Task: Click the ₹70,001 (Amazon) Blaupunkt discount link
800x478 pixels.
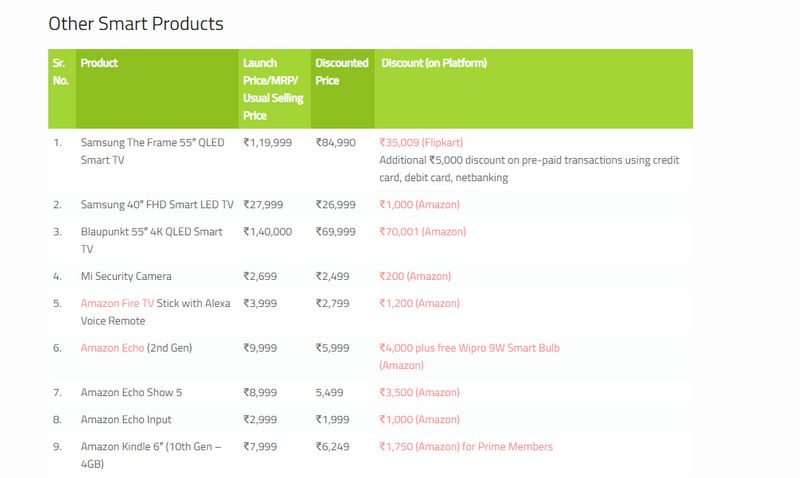Action: (x=422, y=232)
